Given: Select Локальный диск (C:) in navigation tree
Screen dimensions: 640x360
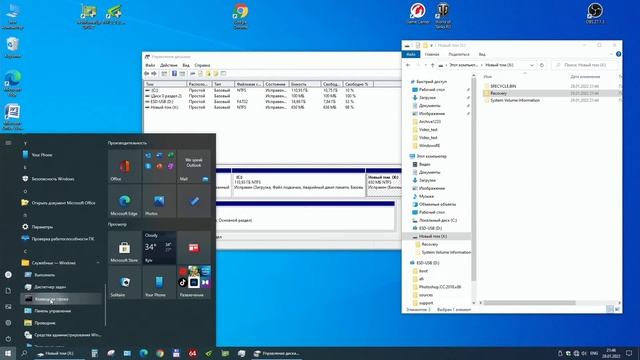Looking at the screenshot, I should coord(438,220).
